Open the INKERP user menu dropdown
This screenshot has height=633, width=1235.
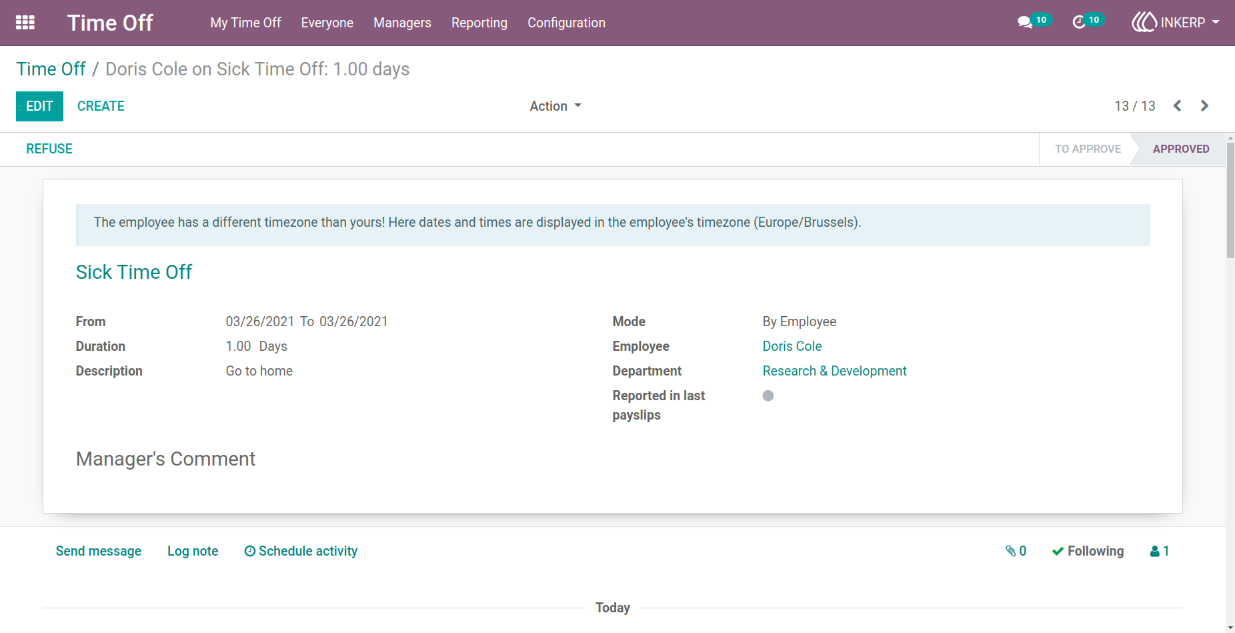(x=1175, y=22)
